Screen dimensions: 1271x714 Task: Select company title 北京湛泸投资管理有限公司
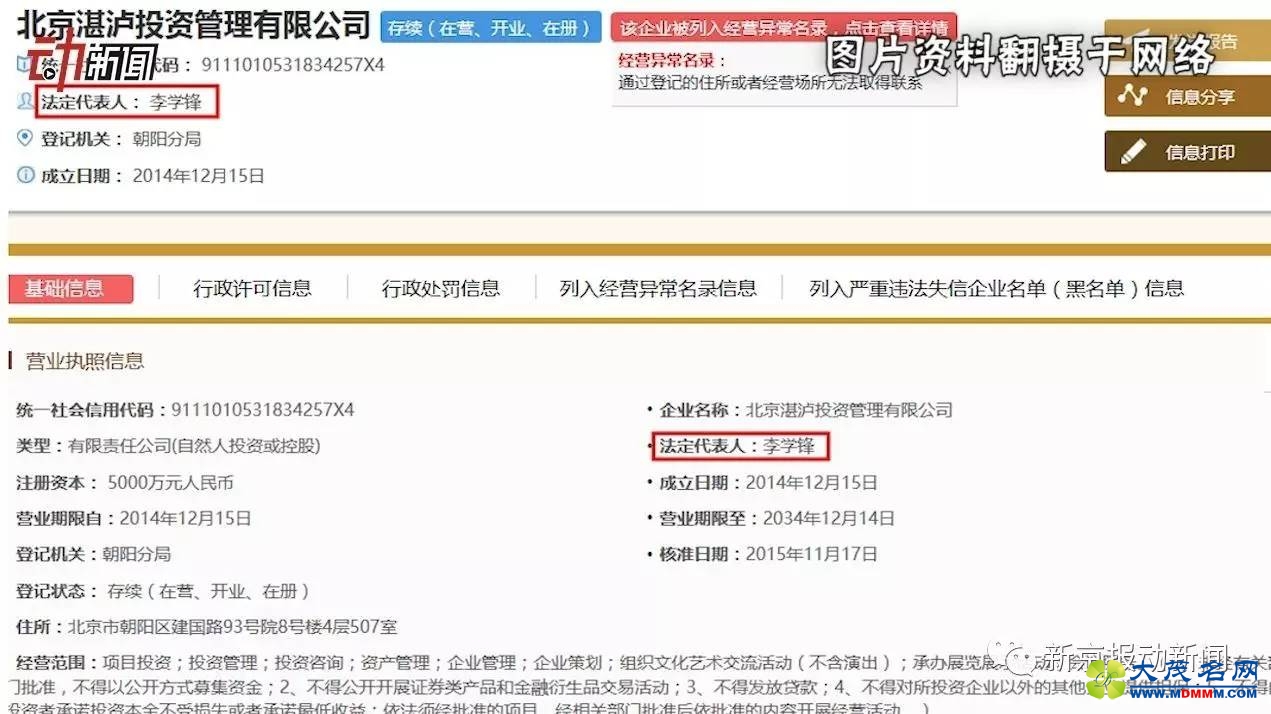[193, 25]
